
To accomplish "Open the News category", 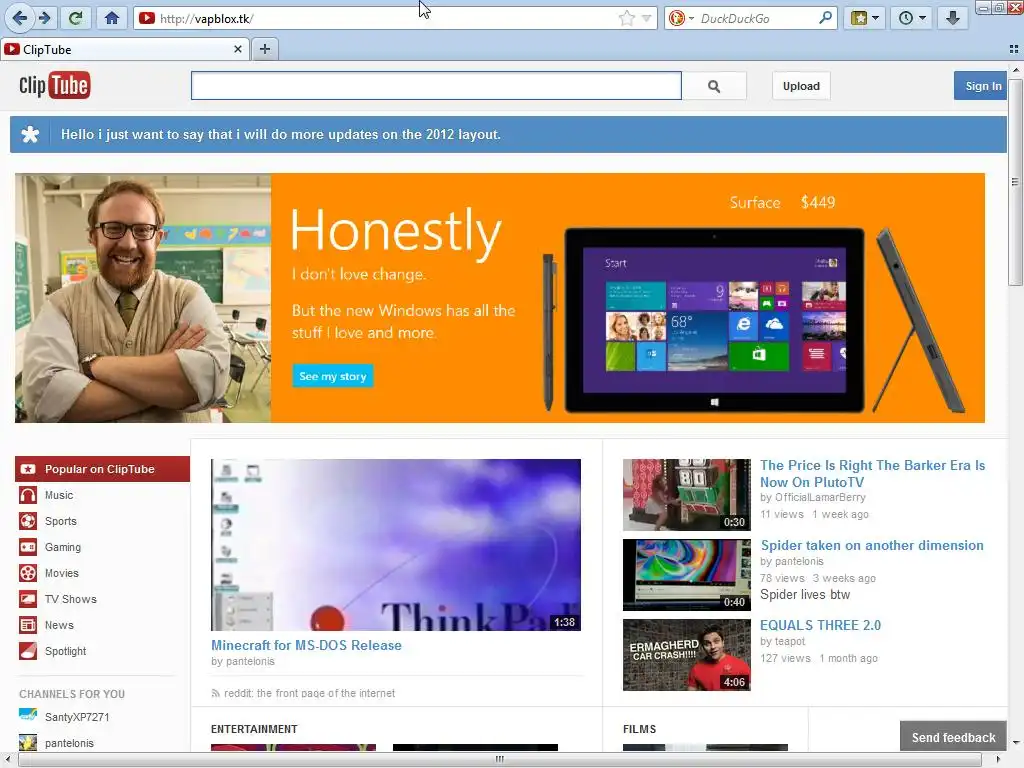I will coord(59,626).
